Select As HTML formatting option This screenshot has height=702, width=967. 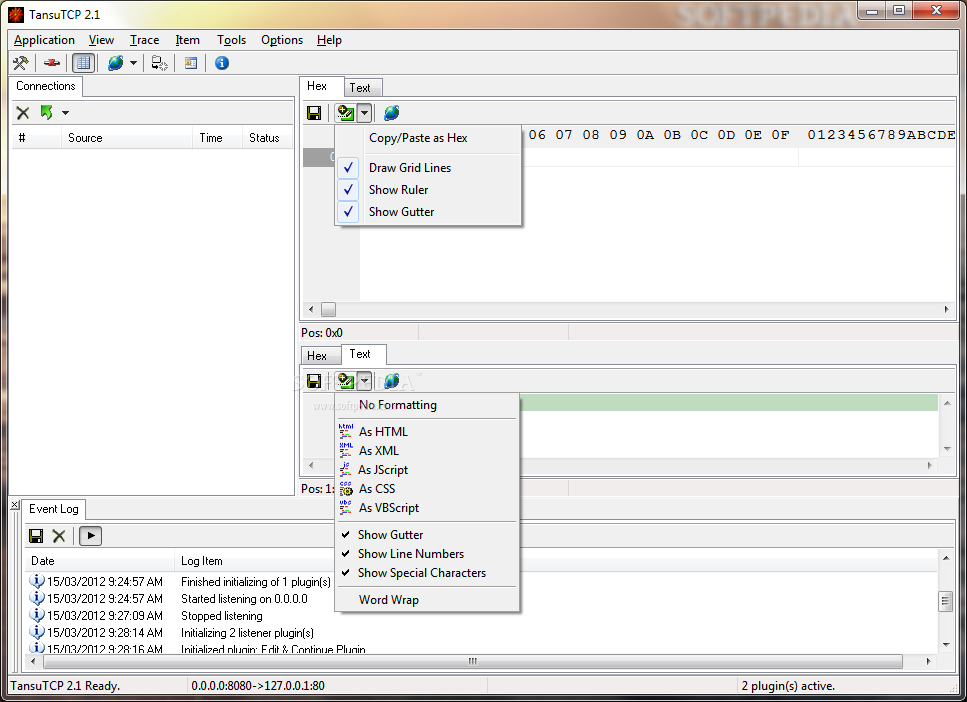[x=427, y=432]
